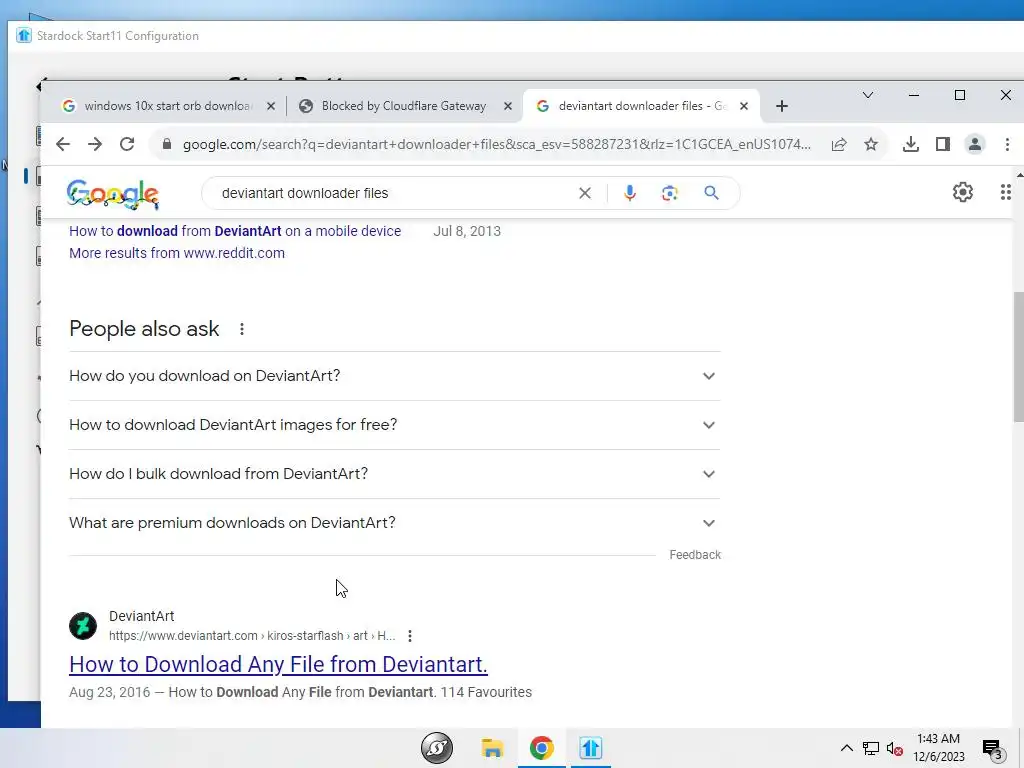Open Google quick settings gear
The image size is (1024, 768).
coord(963,192)
